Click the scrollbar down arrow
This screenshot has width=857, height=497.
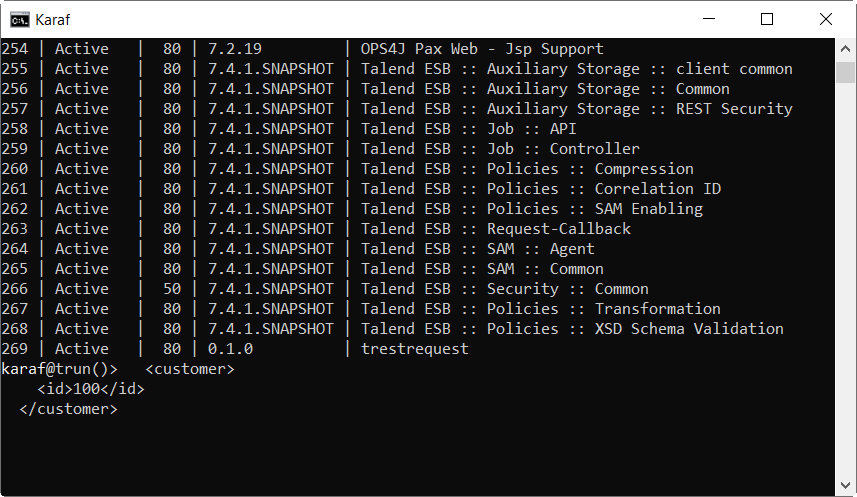845,487
